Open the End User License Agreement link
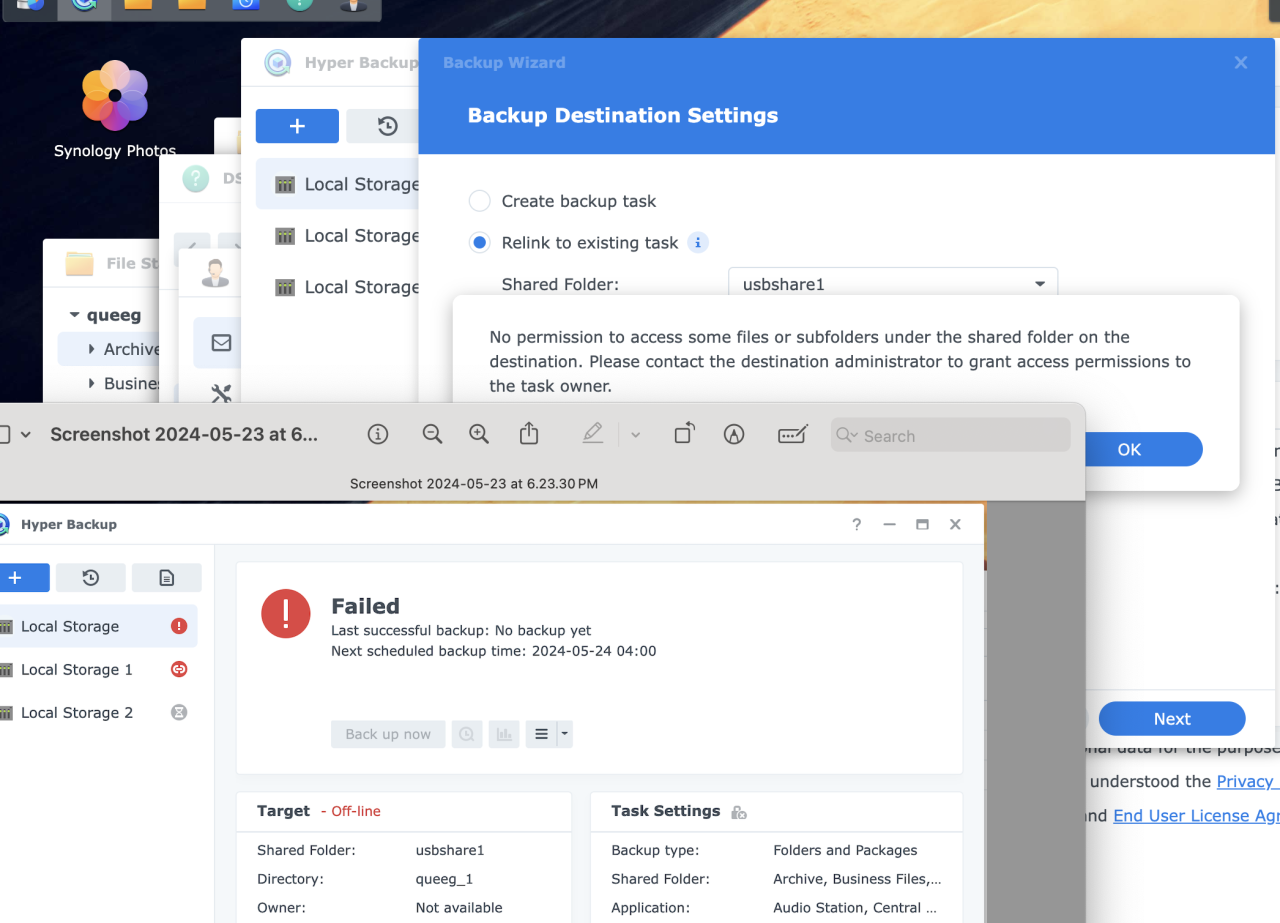Screen dimensions: 1280x923 [1196, 816]
